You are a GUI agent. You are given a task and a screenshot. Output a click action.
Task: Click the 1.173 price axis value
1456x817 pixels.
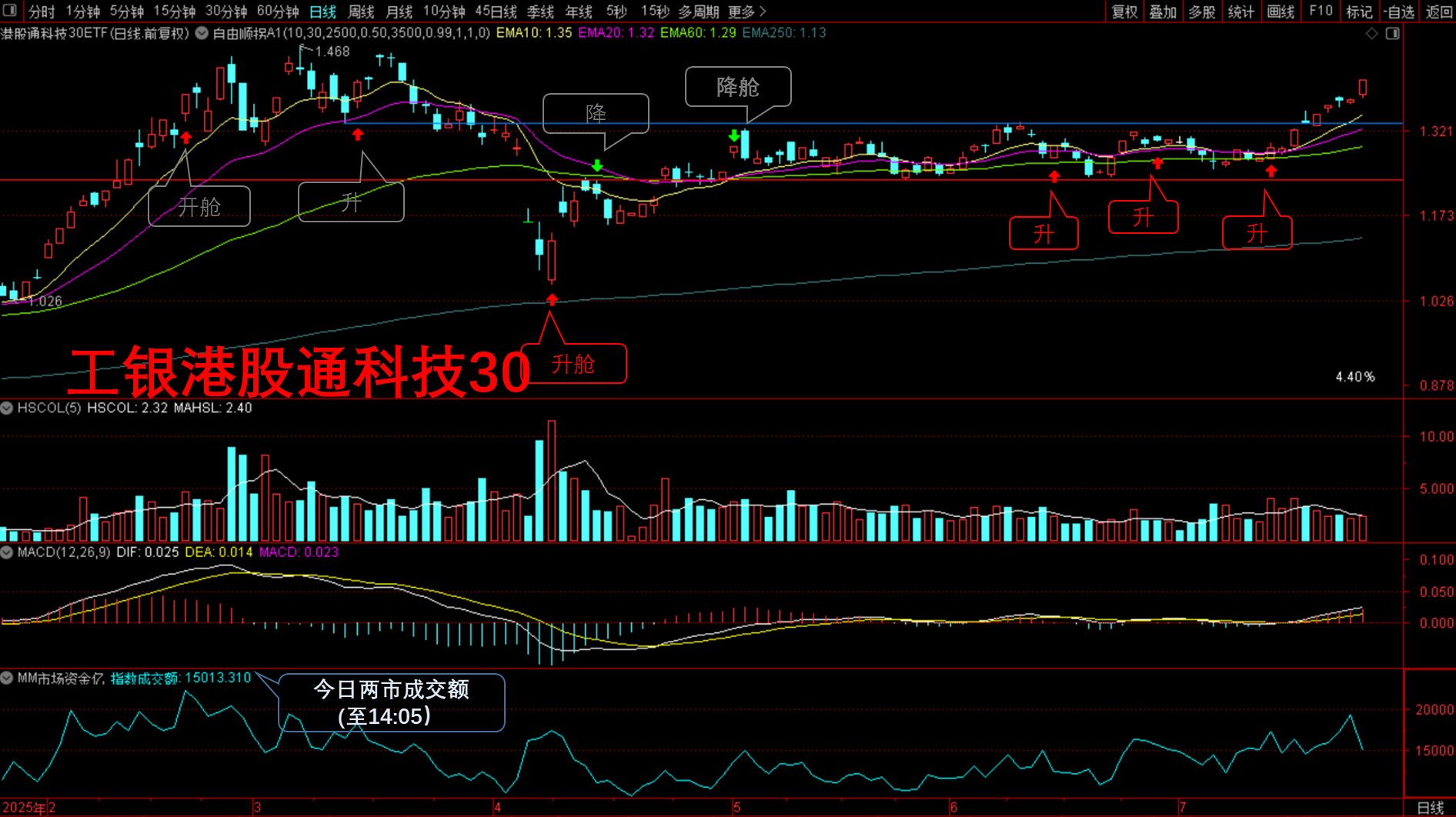point(1436,215)
